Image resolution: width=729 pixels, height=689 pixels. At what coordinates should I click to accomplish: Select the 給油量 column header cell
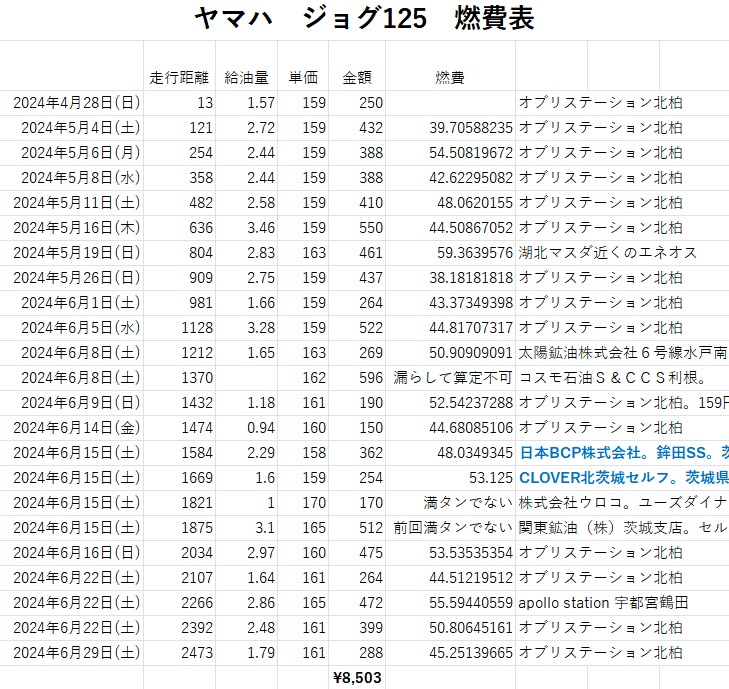click(x=246, y=77)
